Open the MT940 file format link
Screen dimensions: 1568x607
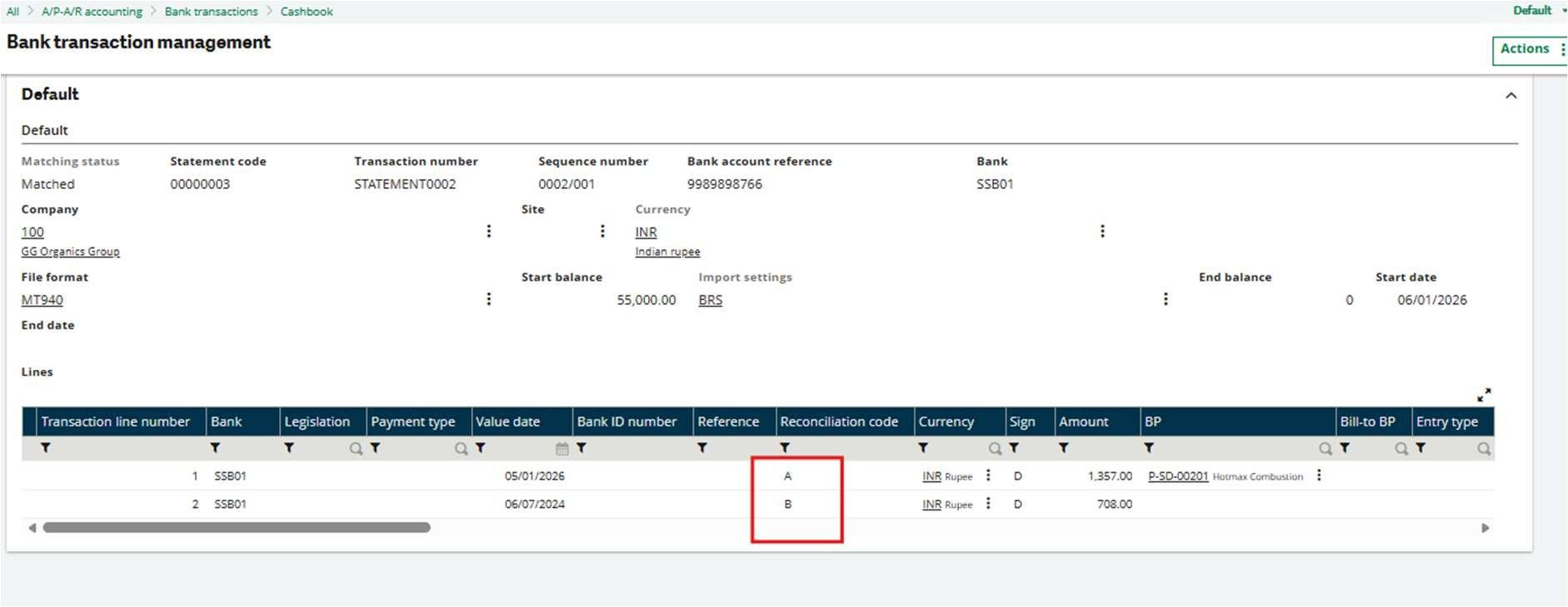pyautogui.click(x=42, y=300)
